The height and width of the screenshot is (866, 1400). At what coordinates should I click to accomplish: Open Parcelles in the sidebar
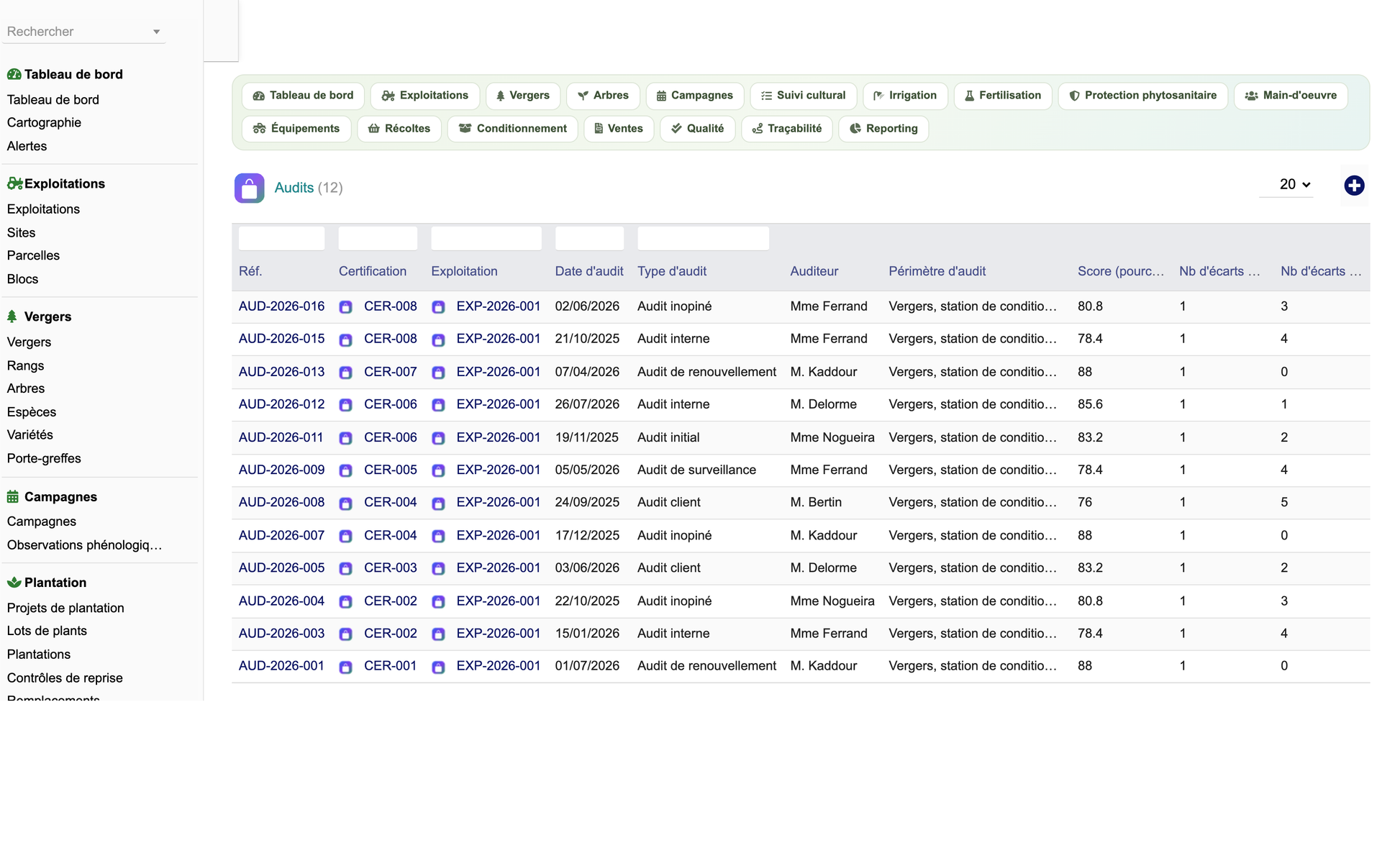[33, 255]
